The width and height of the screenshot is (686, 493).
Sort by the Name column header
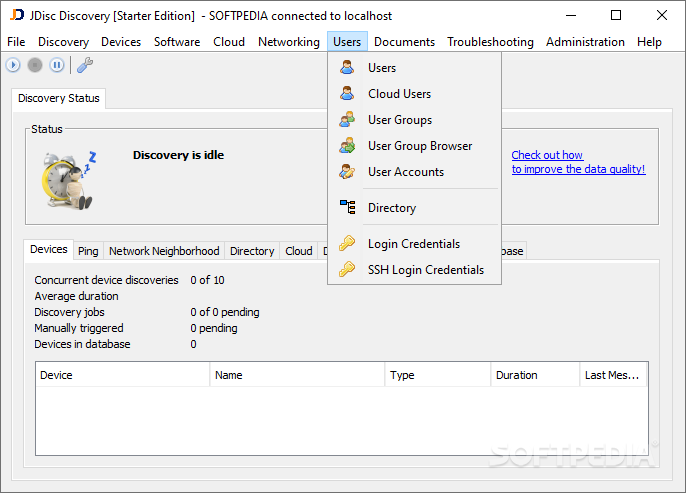point(297,375)
